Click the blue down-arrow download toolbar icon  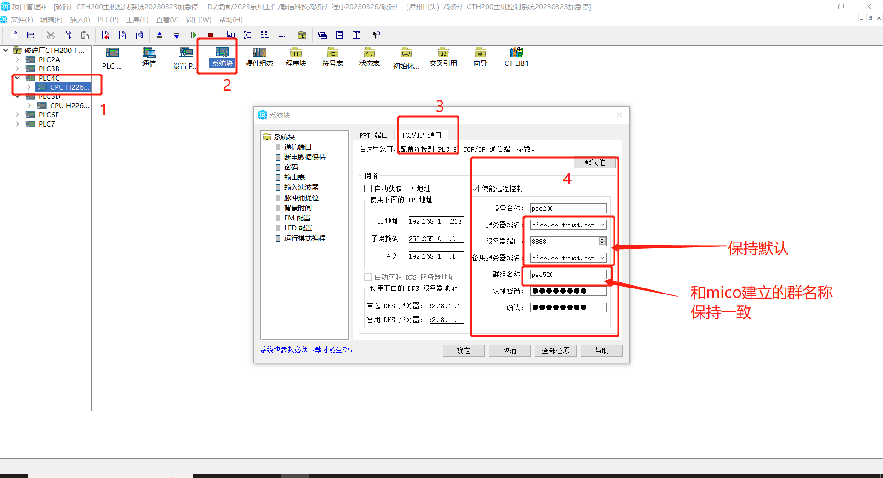(x=176, y=35)
